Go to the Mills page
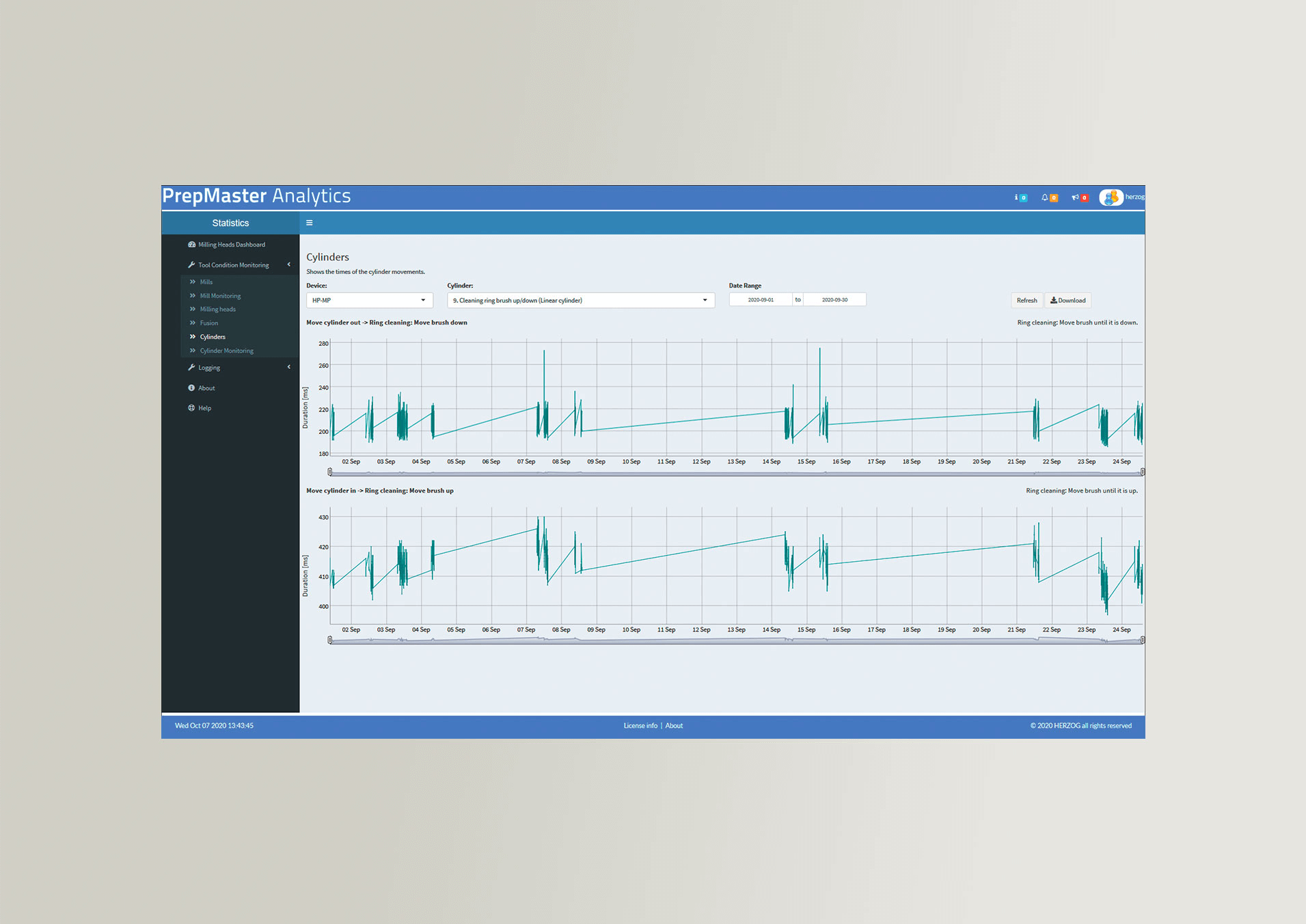The width and height of the screenshot is (1306, 924). (206, 282)
